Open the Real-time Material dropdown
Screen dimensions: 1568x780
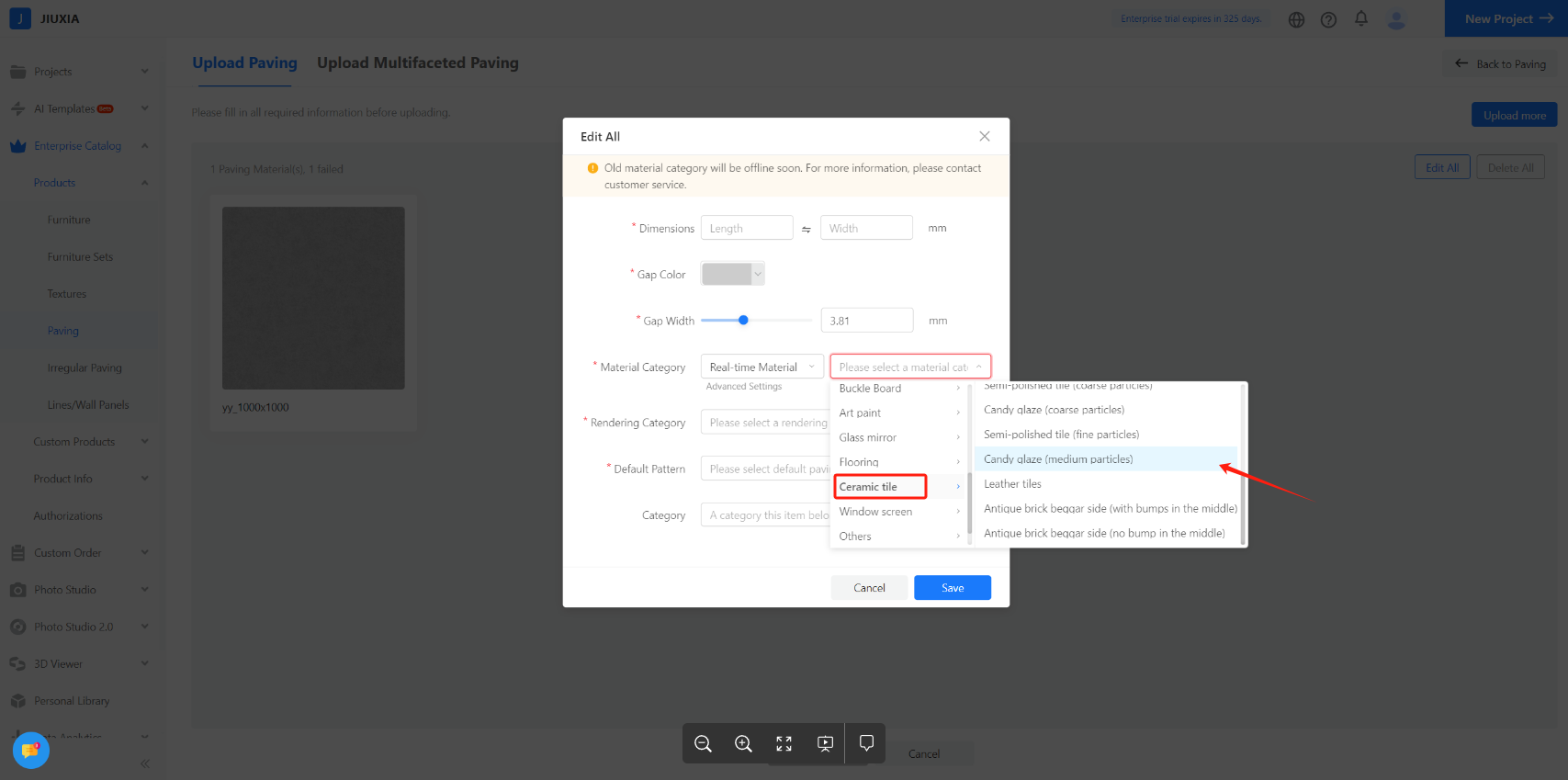coord(761,367)
